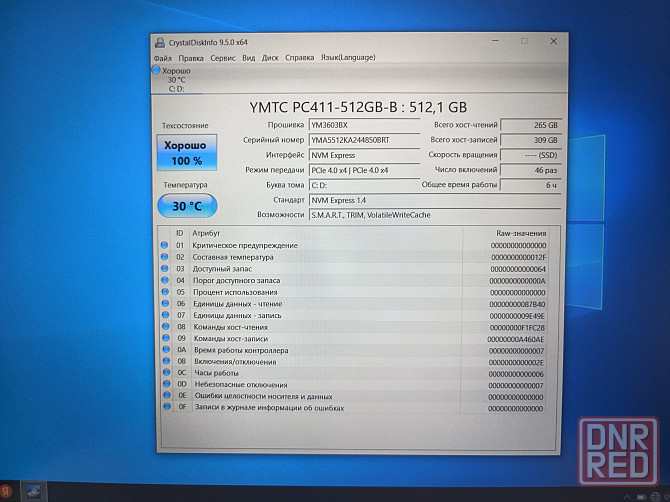
Task: Click raw value 0000000087B40
Action: (x=517, y=304)
